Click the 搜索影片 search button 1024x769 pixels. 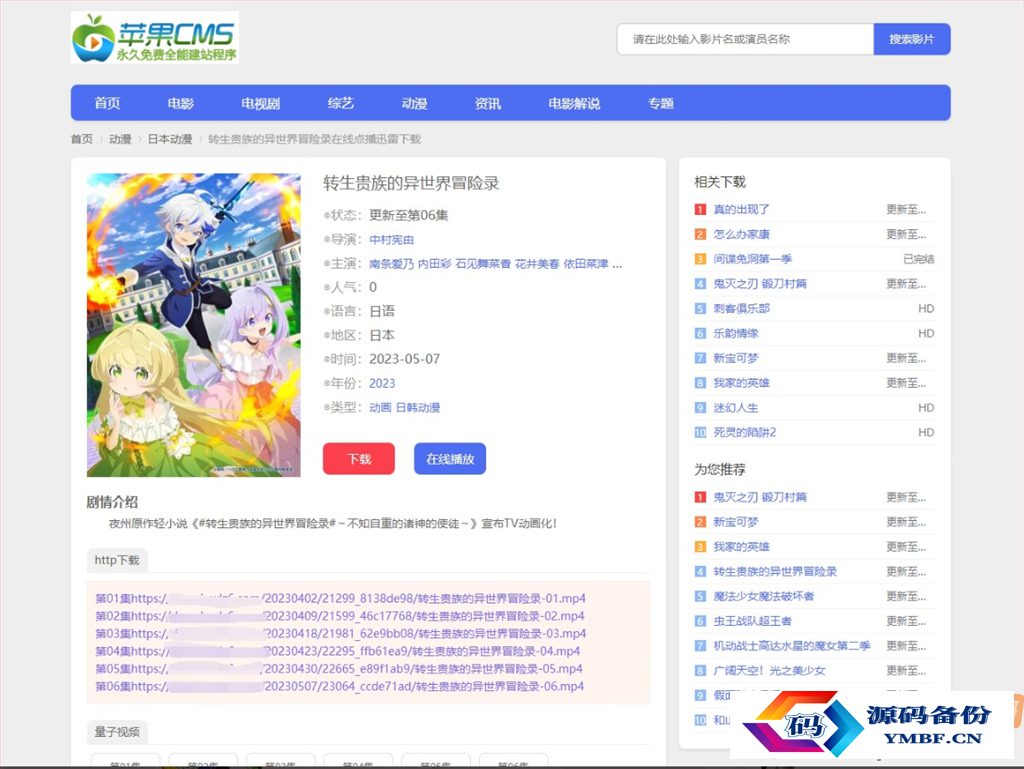tap(912, 39)
